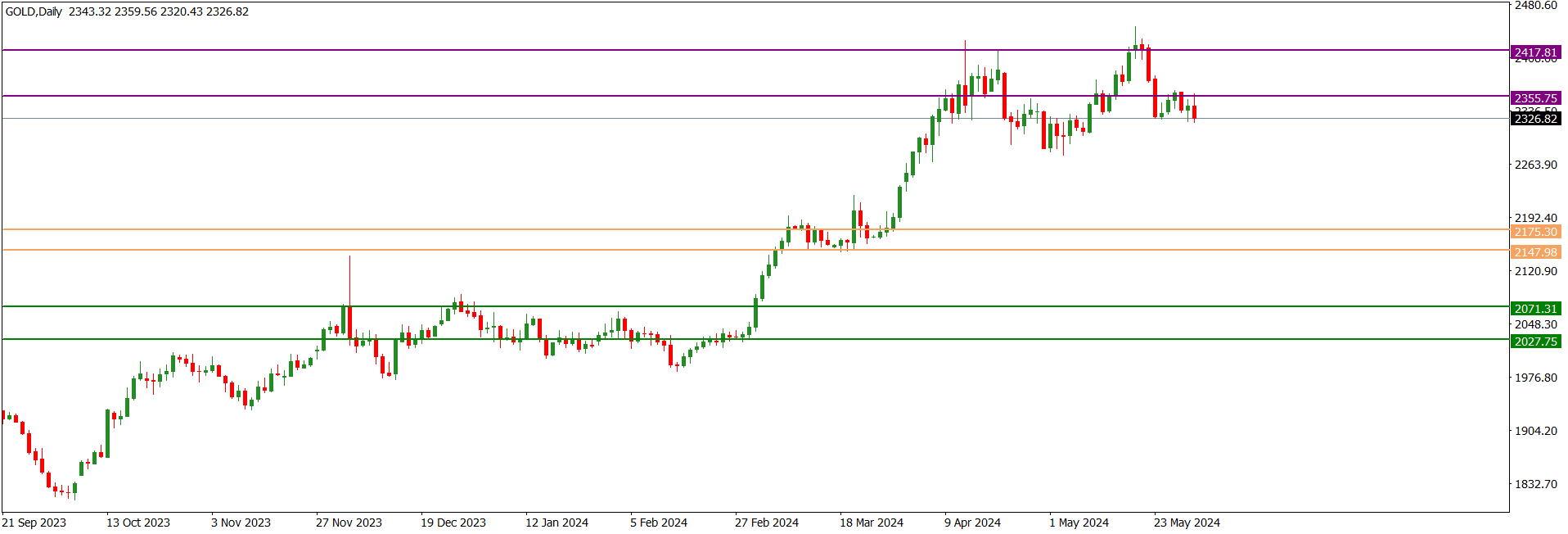Click the 27 Nov 2023 date label

(x=349, y=523)
